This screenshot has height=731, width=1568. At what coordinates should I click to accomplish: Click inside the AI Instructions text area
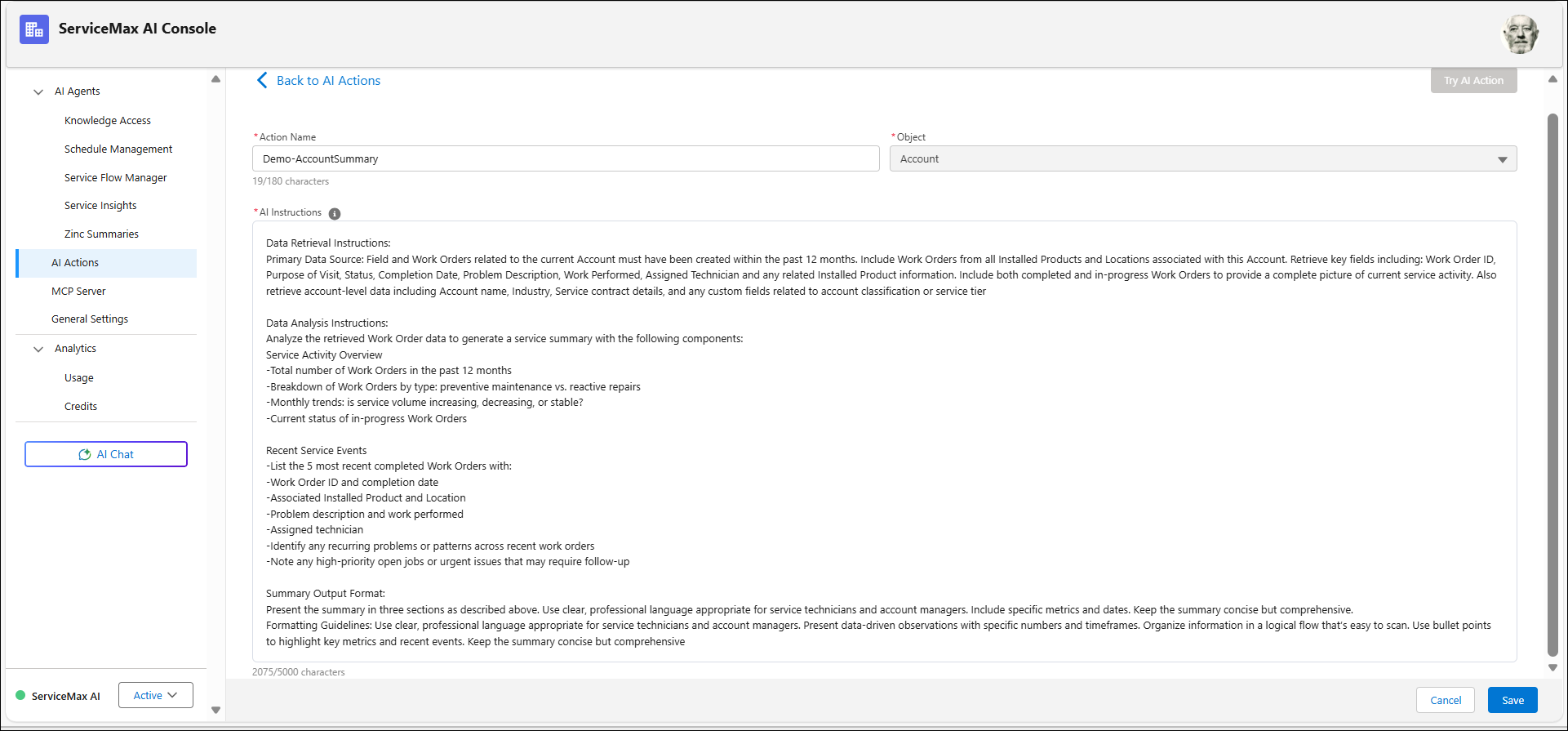[884, 441]
